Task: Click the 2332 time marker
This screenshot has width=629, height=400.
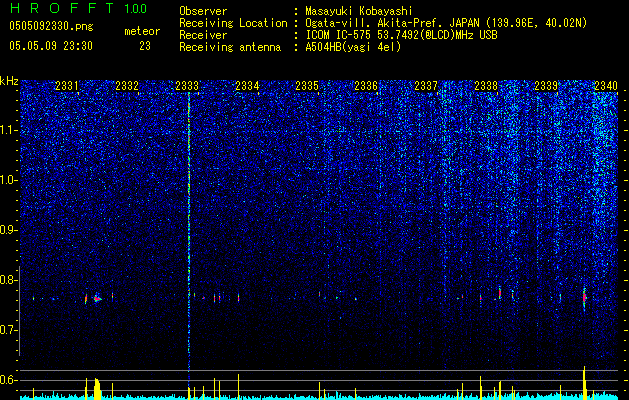Action: point(127,85)
